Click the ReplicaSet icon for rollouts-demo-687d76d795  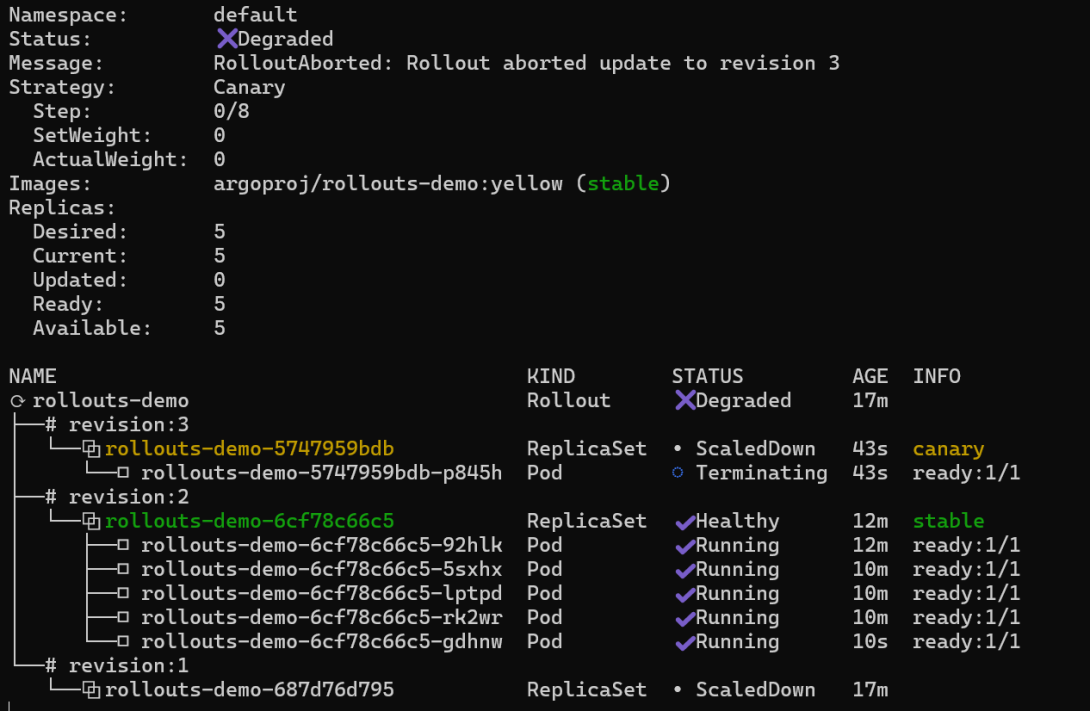click(92, 690)
